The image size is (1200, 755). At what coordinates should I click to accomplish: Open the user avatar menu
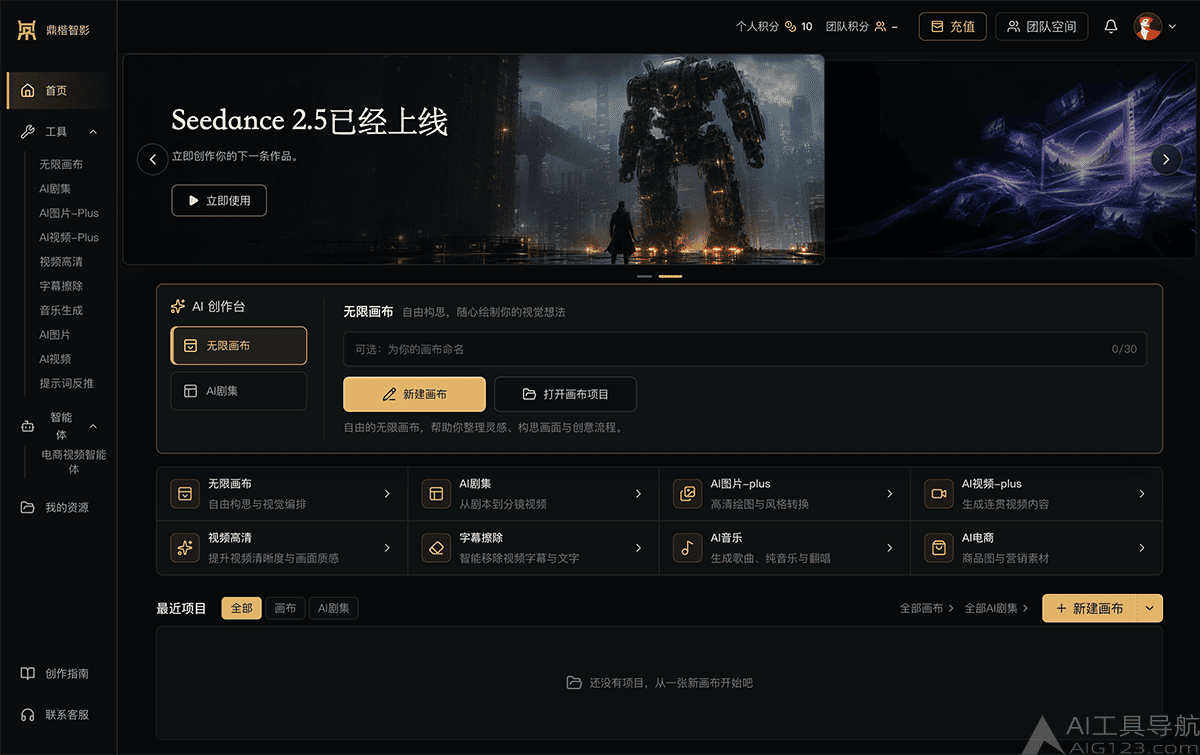tap(1147, 26)
